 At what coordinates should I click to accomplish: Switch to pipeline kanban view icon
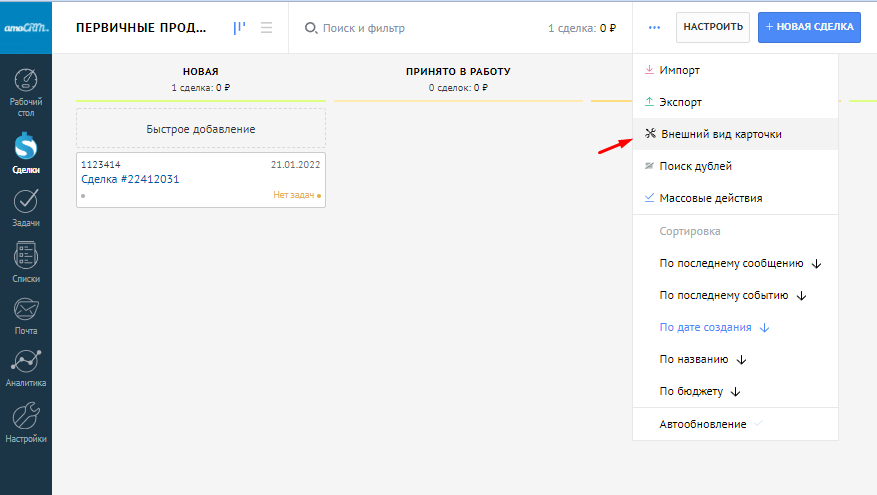click(240, 28)
